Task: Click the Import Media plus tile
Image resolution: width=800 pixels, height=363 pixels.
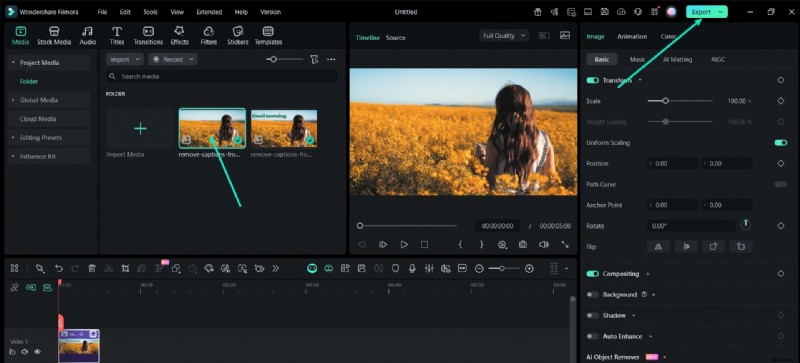Action: coord(140,128)
